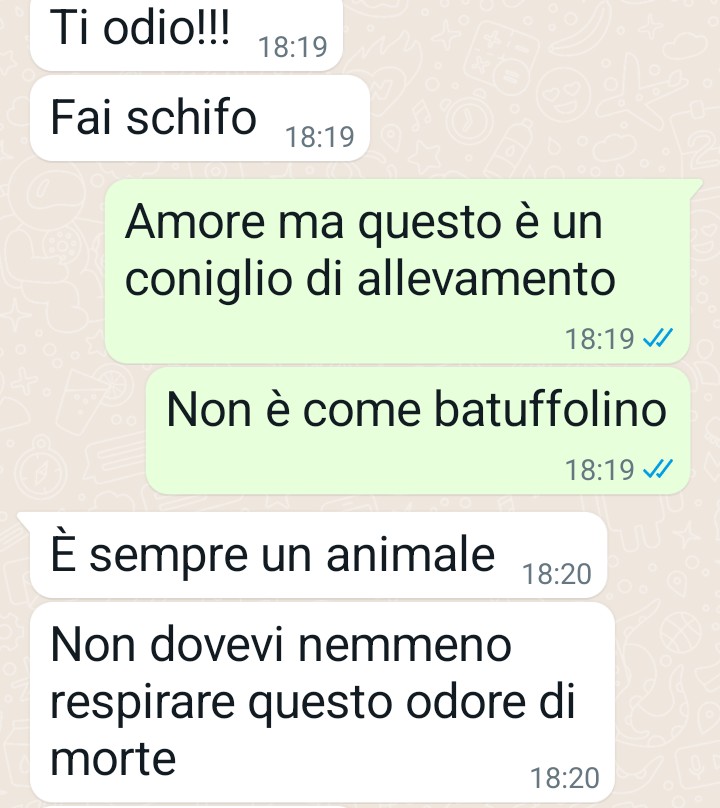Tap the word "batuffolino" in the sent message
The height and width of the screenshot is (808, 720).
point(550,409)
